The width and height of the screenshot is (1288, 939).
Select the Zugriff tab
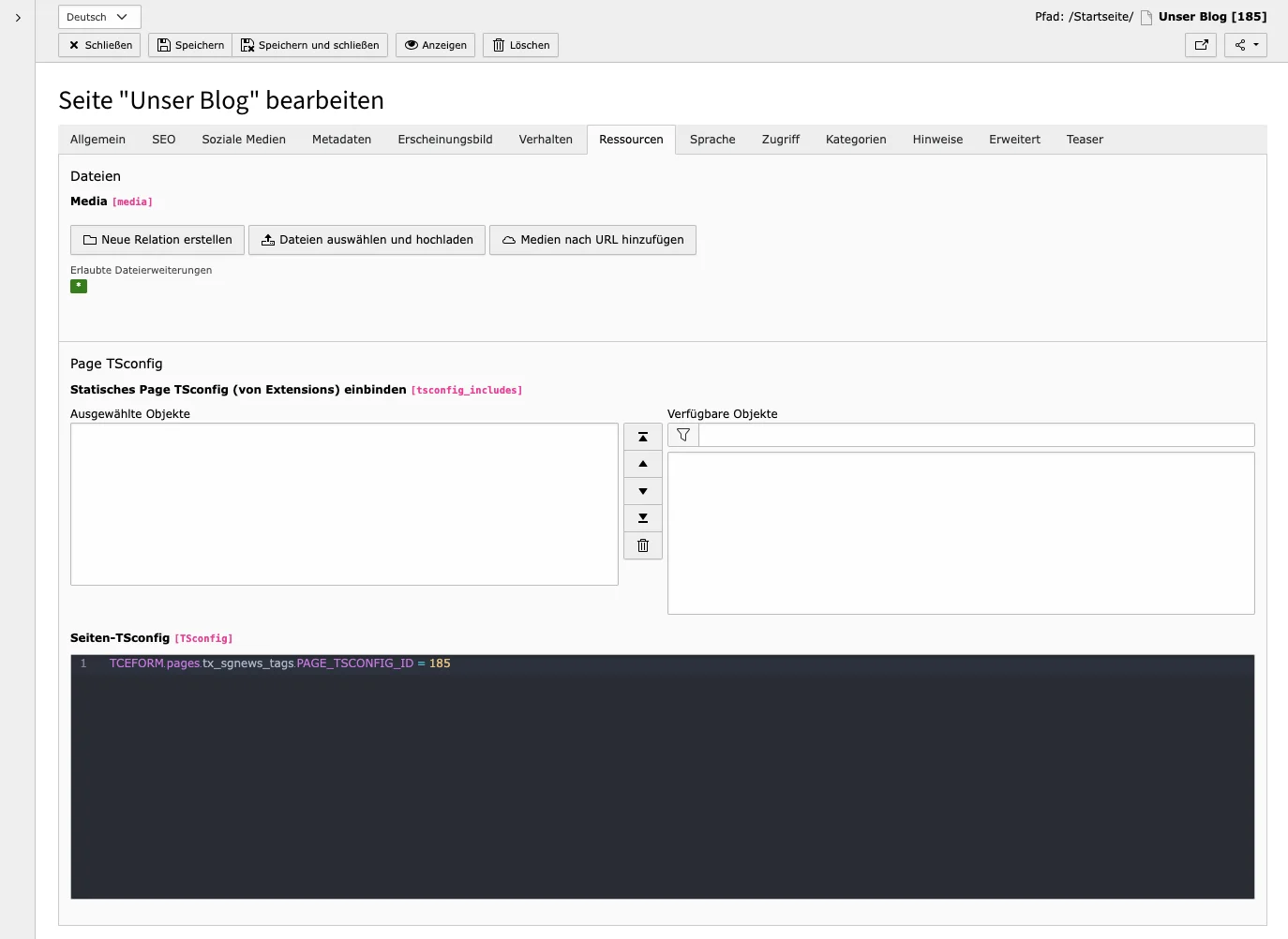coord(780,139)
